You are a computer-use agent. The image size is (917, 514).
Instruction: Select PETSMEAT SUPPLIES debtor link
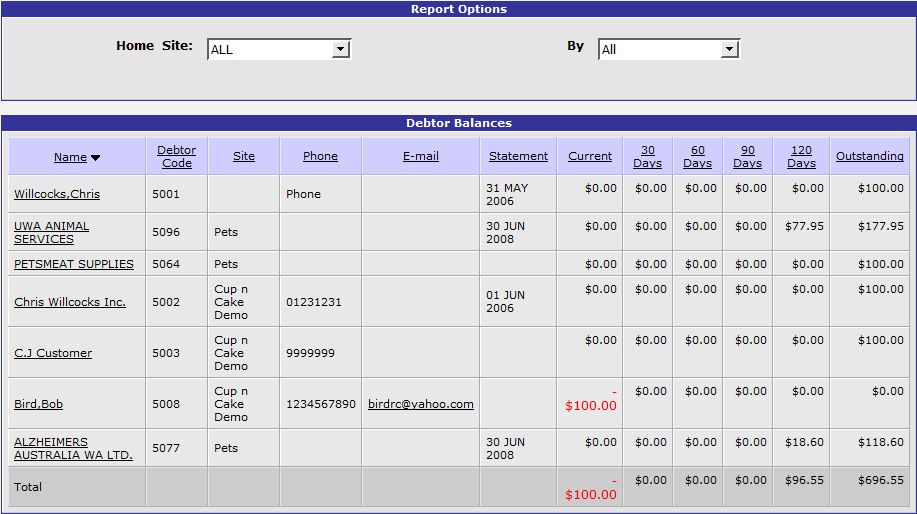(74, 264)
